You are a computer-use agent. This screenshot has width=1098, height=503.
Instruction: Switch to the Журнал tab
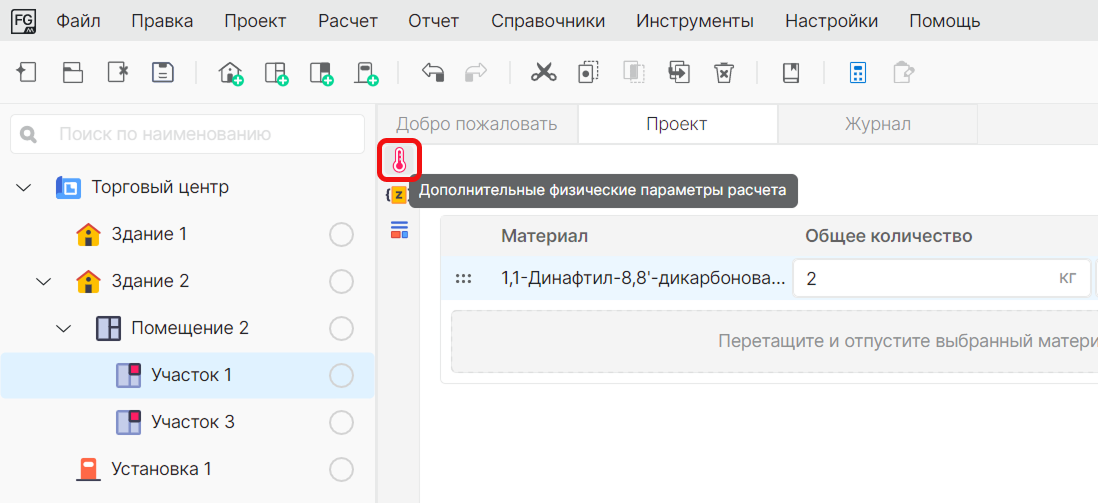877,124
